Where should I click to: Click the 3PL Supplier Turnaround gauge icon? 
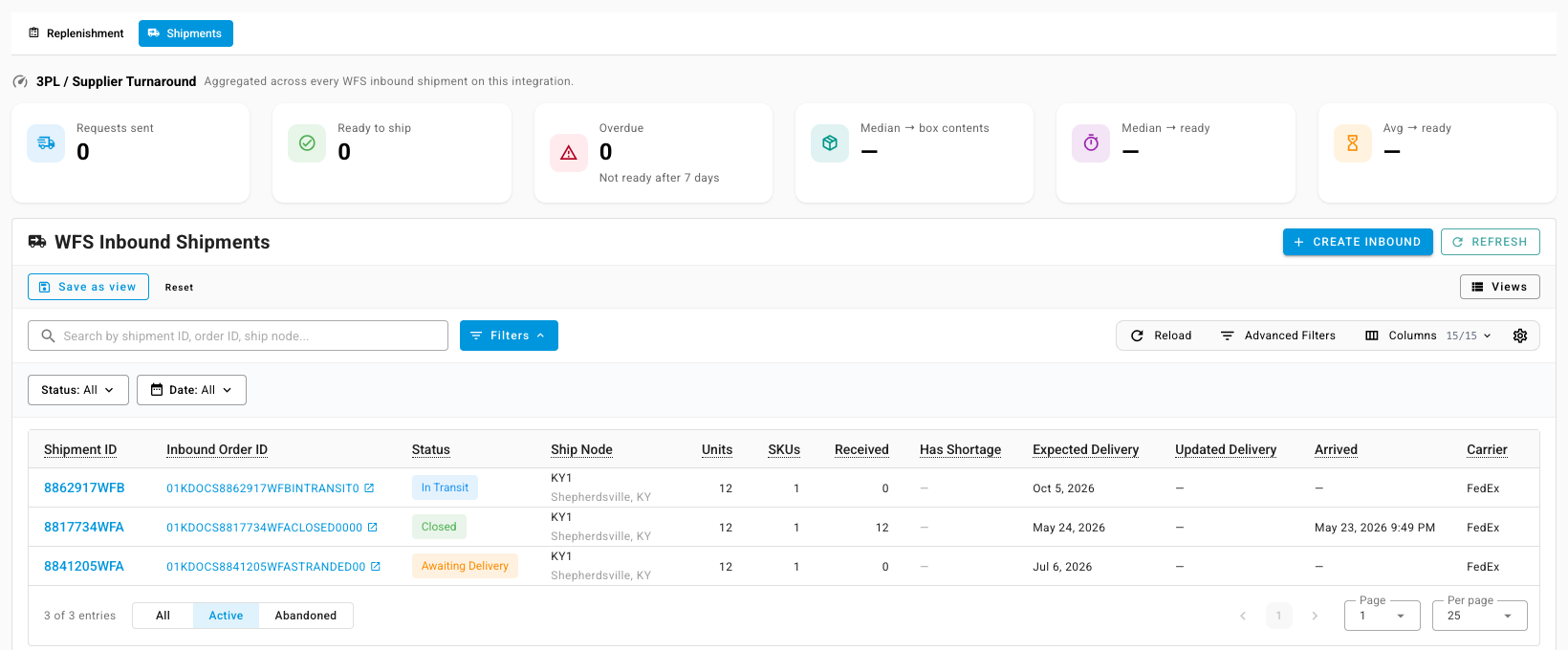tap(20, 81)
